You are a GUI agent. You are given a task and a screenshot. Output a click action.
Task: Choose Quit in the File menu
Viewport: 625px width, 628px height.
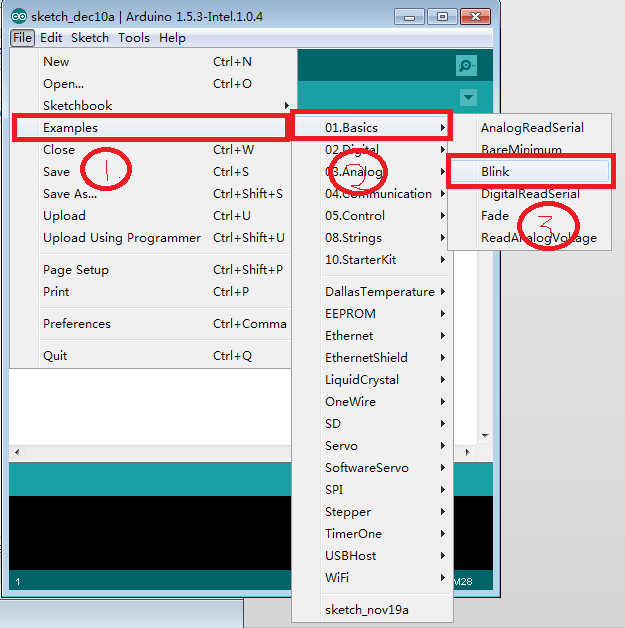(151, 356)
